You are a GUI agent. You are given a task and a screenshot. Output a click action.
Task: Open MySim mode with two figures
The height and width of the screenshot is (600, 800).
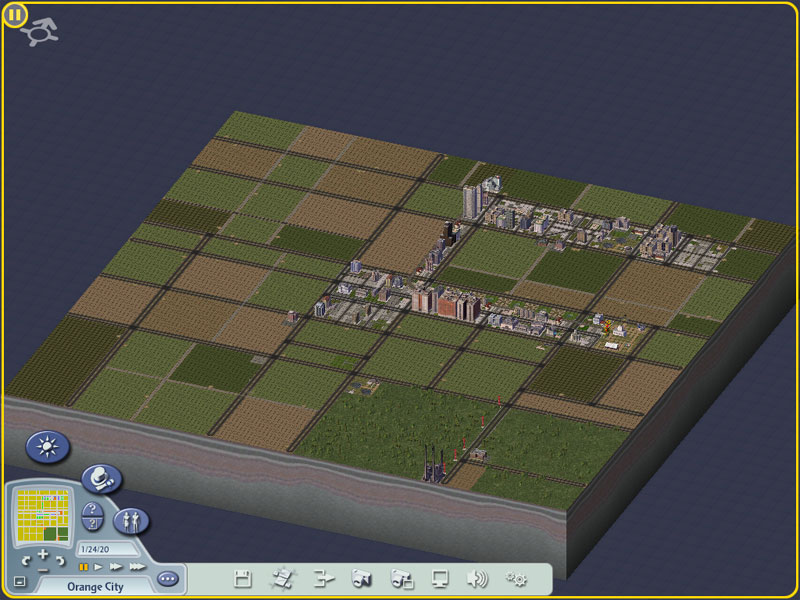131,521
